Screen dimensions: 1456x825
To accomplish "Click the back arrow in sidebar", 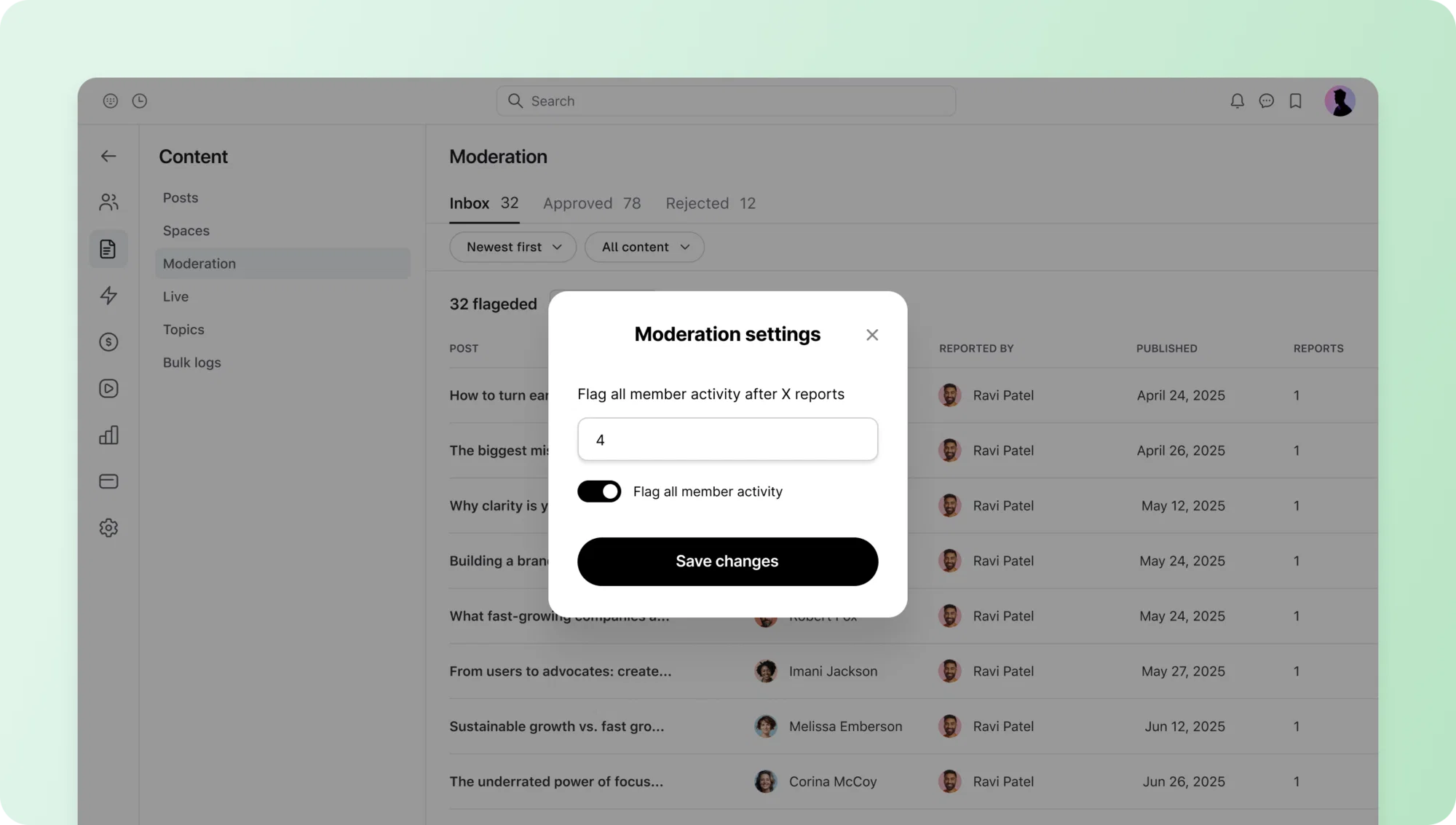I will point(108,156).
